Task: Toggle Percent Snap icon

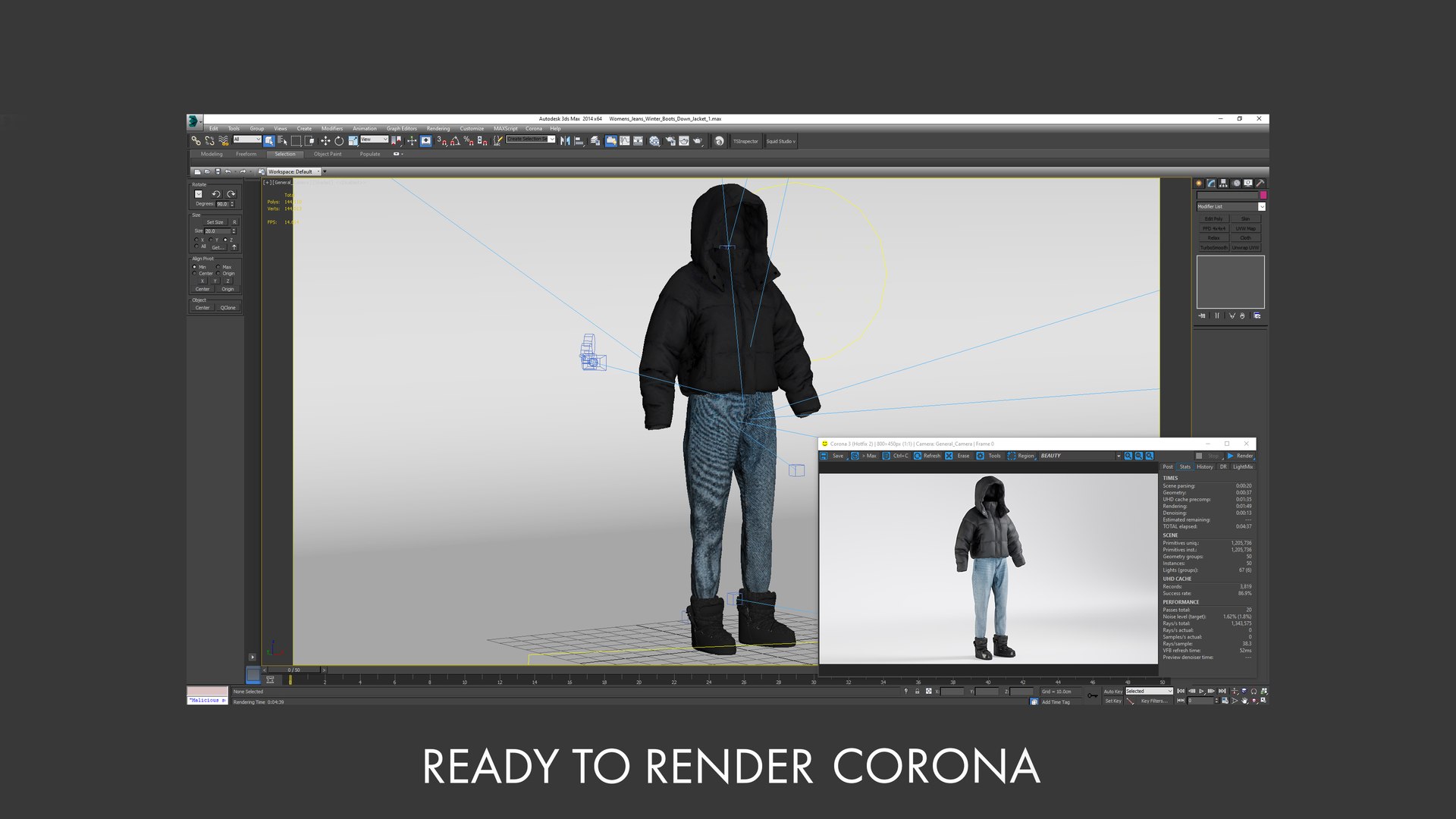Action: (469, 141)
